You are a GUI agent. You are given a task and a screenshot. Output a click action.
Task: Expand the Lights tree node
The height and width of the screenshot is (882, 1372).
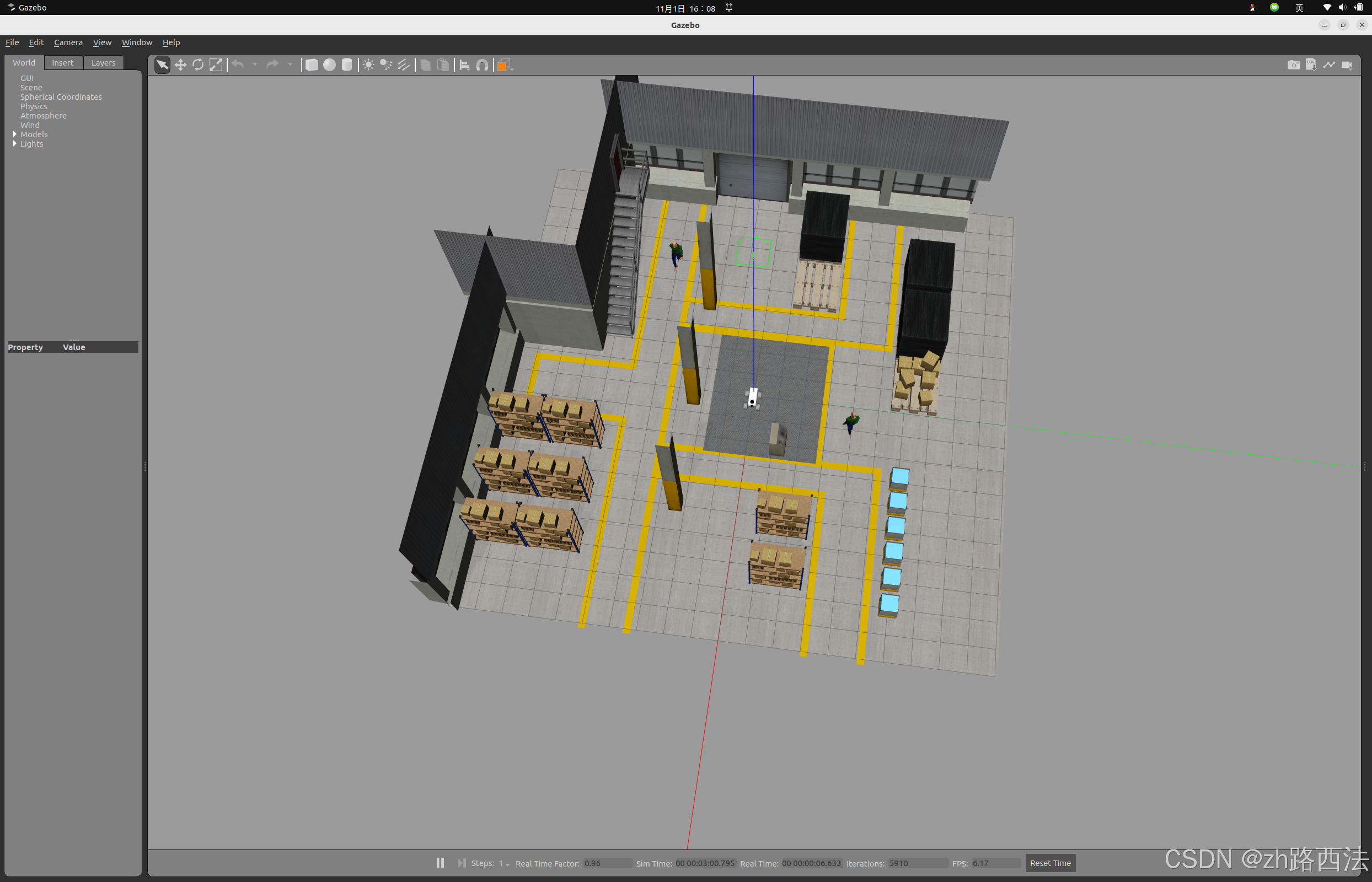[15, 144]
